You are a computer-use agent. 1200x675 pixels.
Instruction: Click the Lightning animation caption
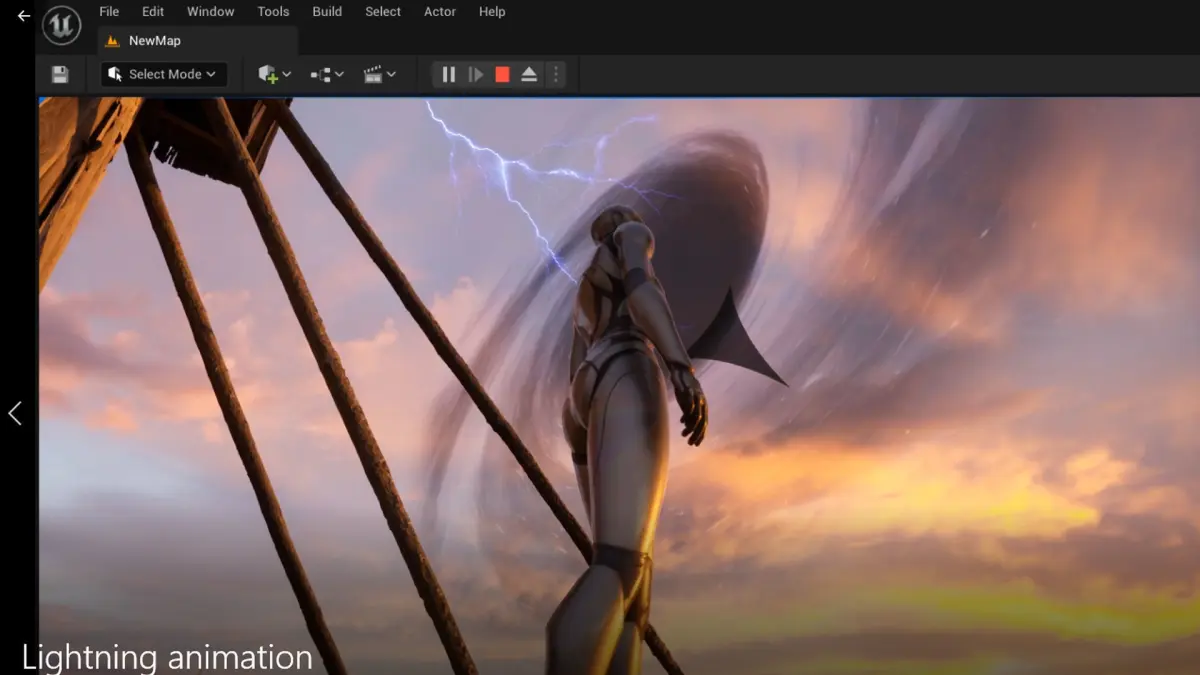coord(167,657)
